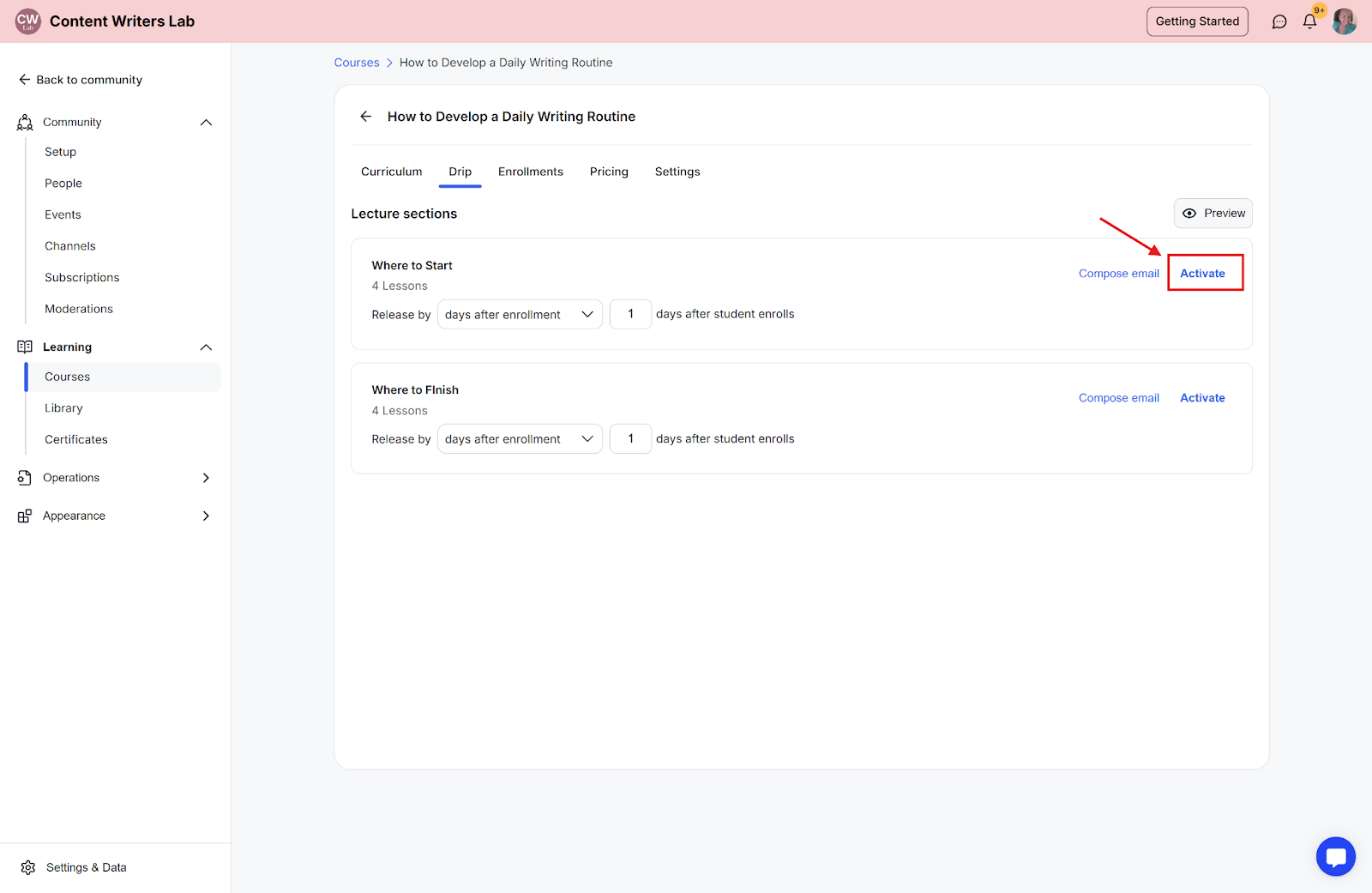Click the back arrow beside course title

[x=366, y=117]
